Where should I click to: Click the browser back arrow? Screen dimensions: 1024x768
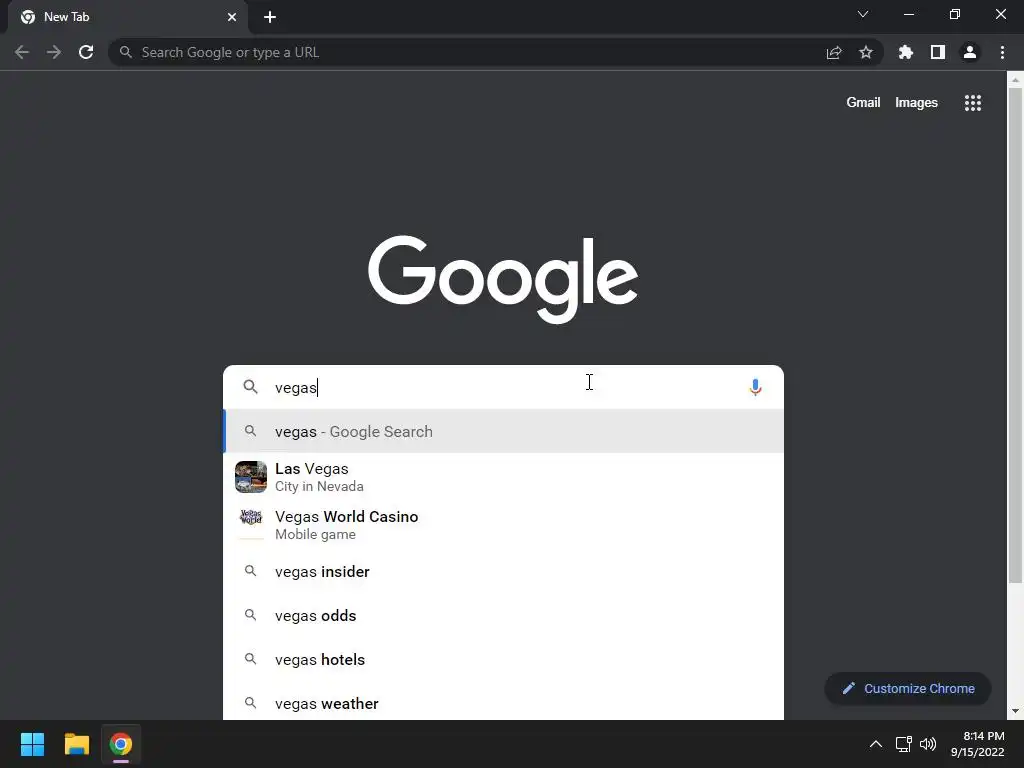pos(22,52)
